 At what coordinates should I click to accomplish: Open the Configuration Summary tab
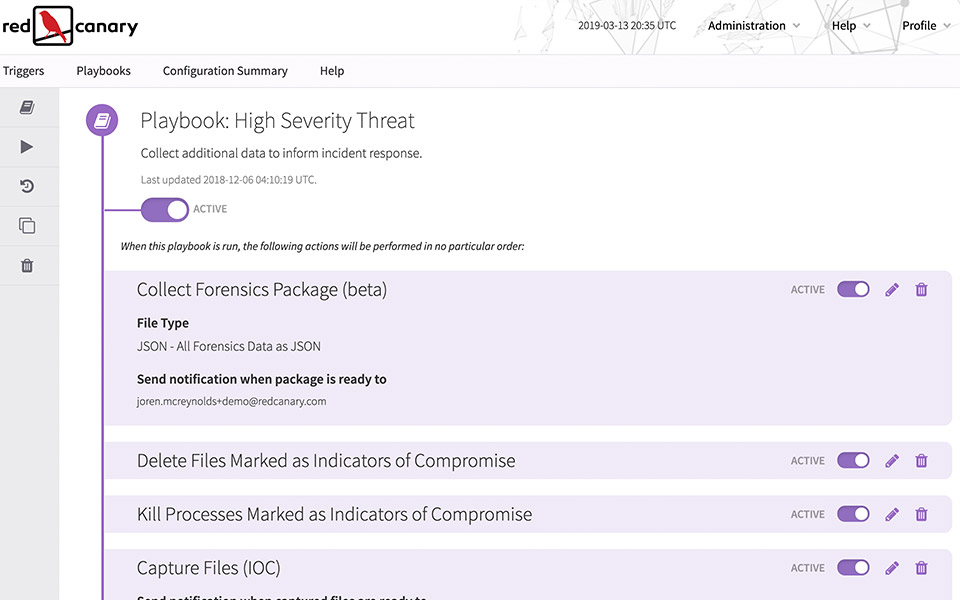click(x=225, y=71)
